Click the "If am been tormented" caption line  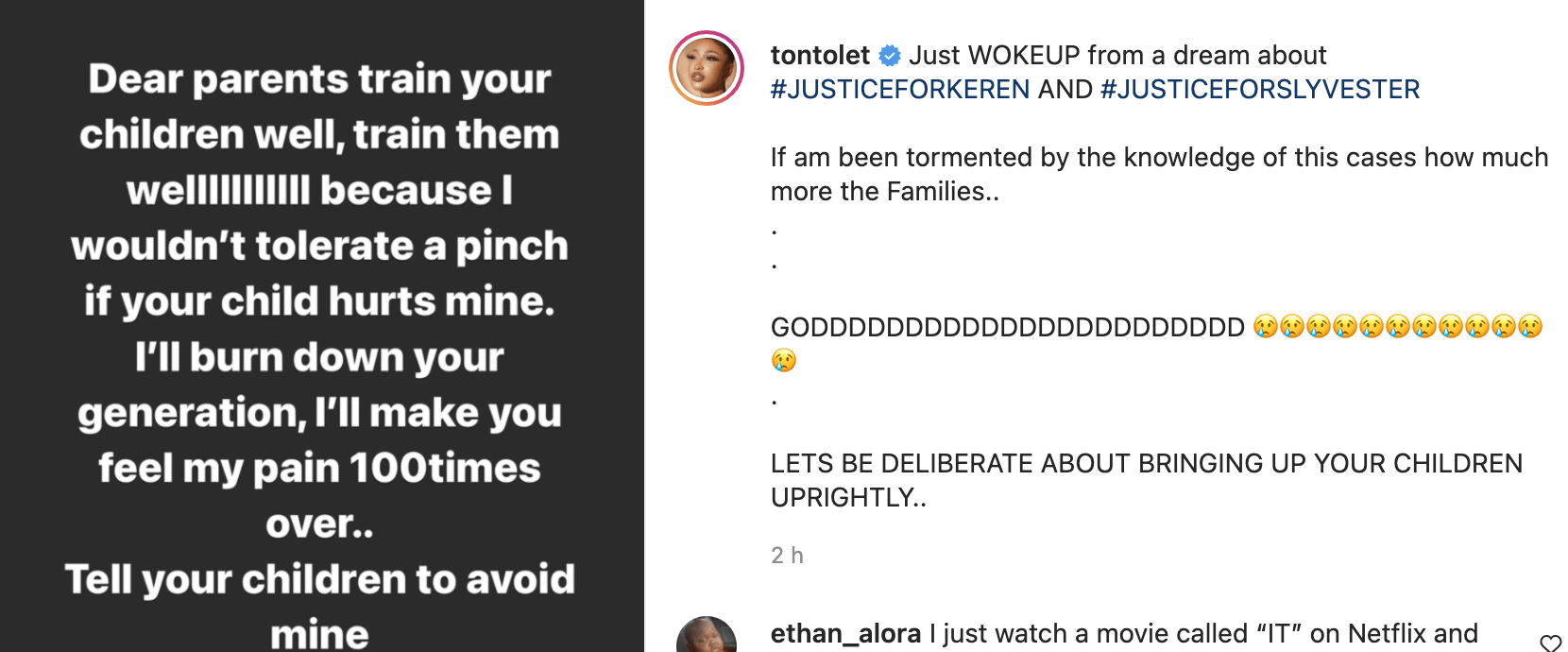point(1159,158)
